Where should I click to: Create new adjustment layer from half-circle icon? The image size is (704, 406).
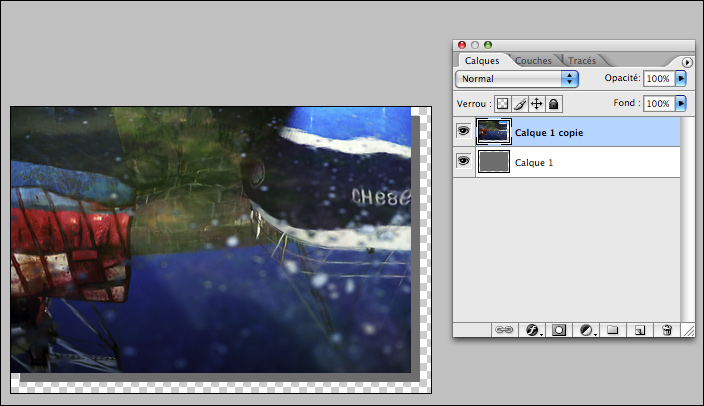click(586, 329)
